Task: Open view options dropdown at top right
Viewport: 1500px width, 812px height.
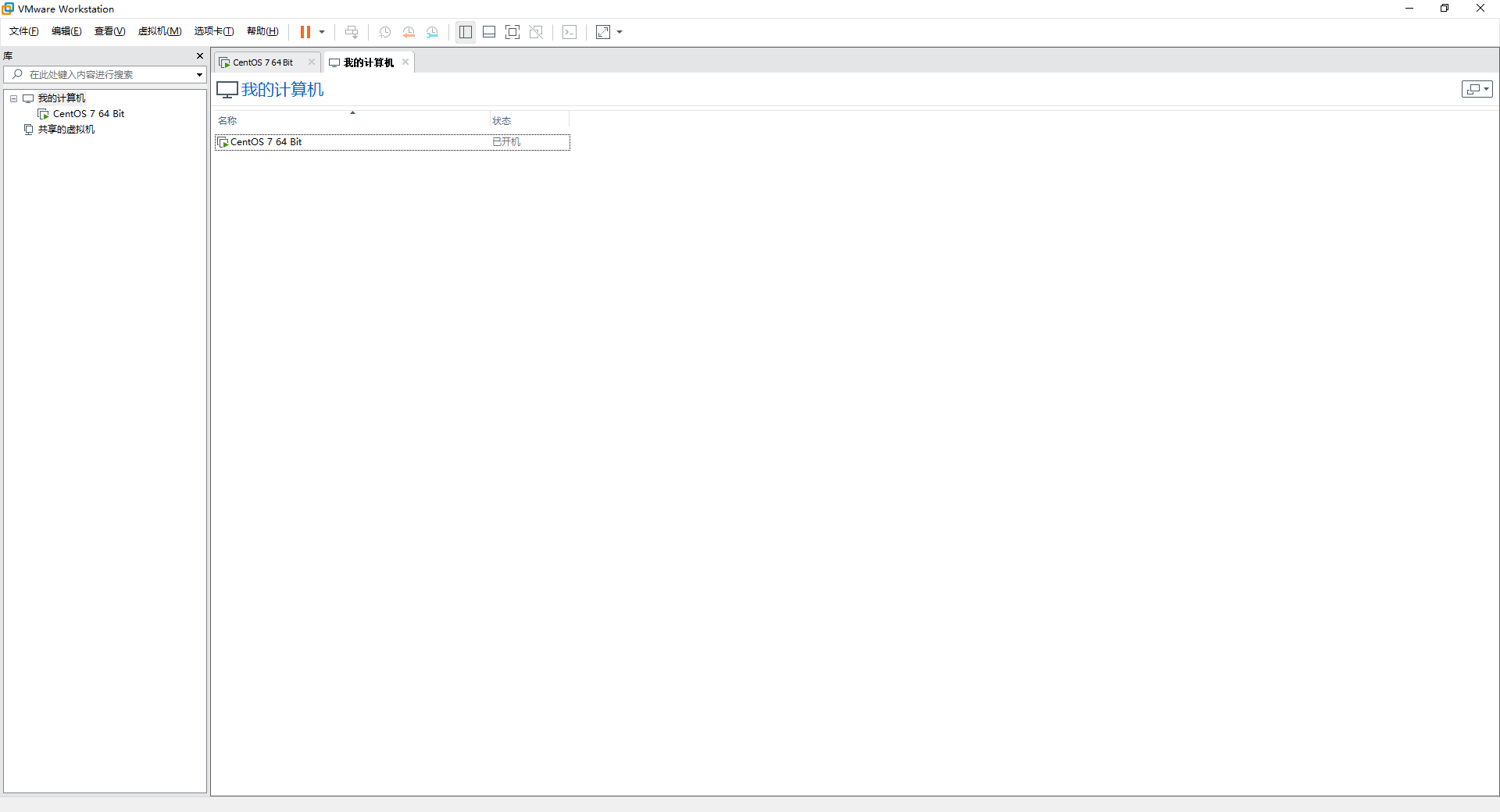Action: point(1477,89)
